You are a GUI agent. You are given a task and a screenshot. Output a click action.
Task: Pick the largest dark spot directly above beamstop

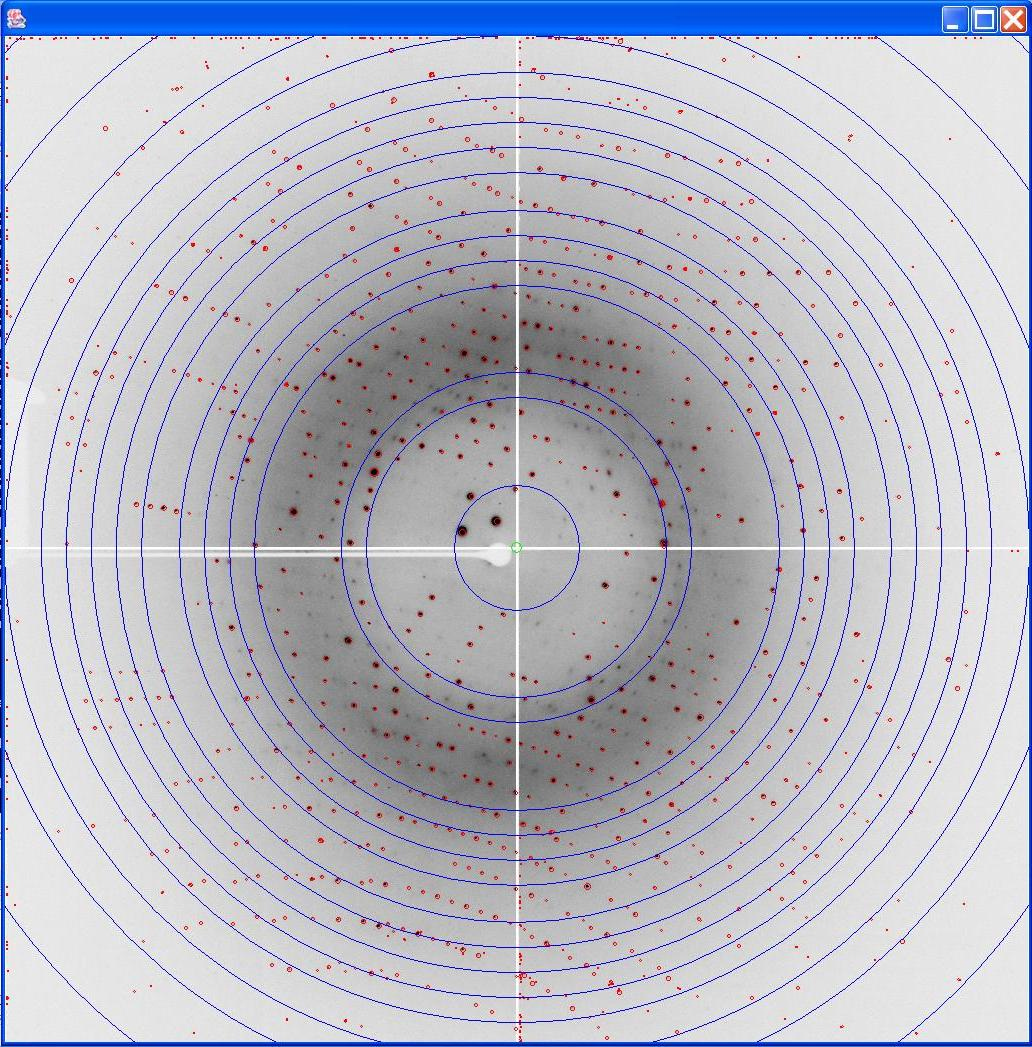click(x=495, y=520)
